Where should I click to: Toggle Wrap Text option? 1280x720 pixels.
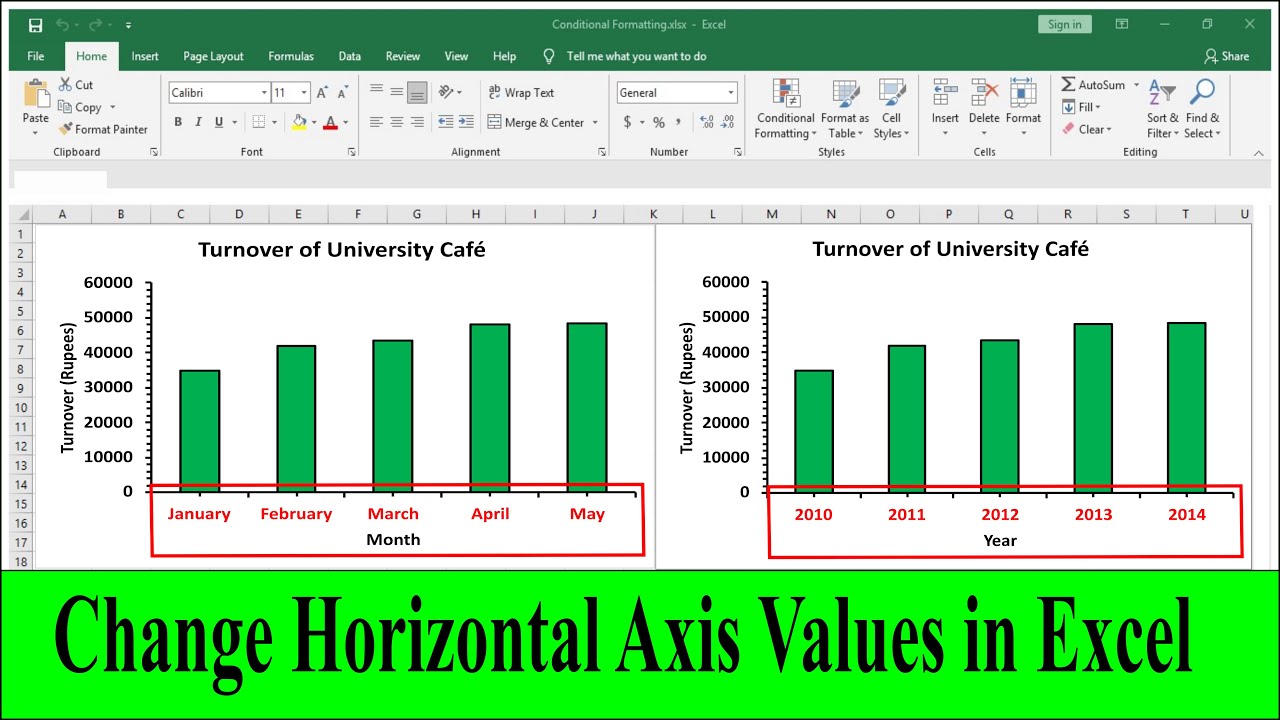[x=520, y=93]
